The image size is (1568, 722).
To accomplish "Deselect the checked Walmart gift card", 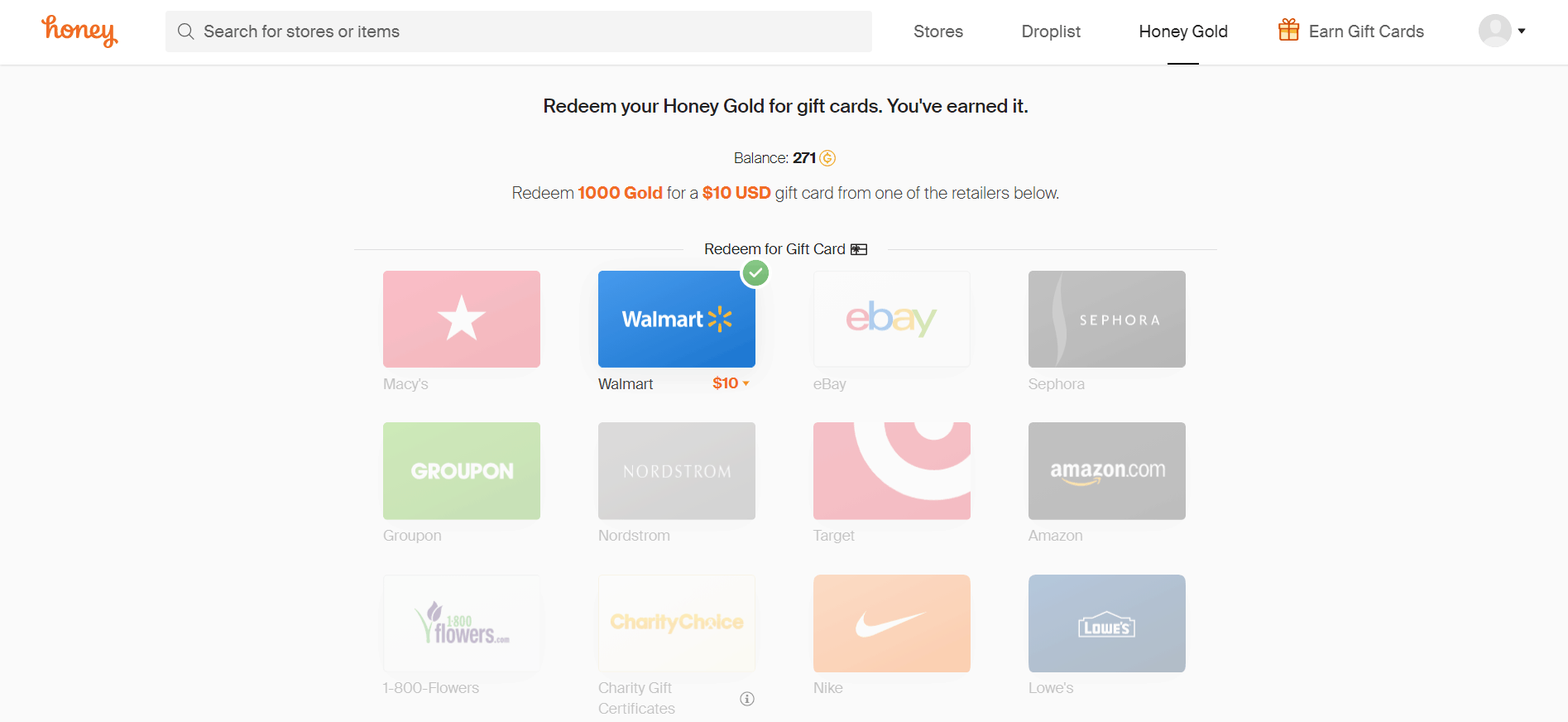I will (676, 319).
